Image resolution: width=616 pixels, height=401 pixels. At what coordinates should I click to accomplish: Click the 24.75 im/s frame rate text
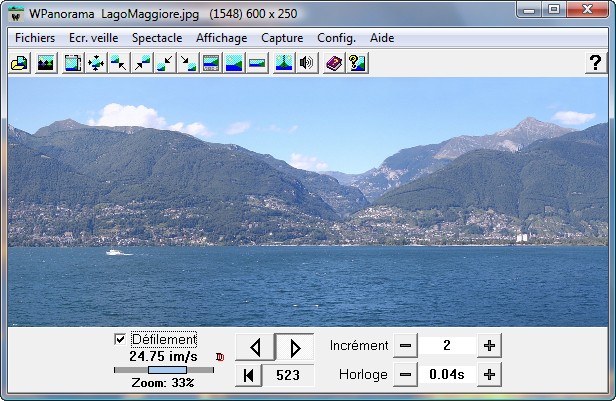(163, 357)
